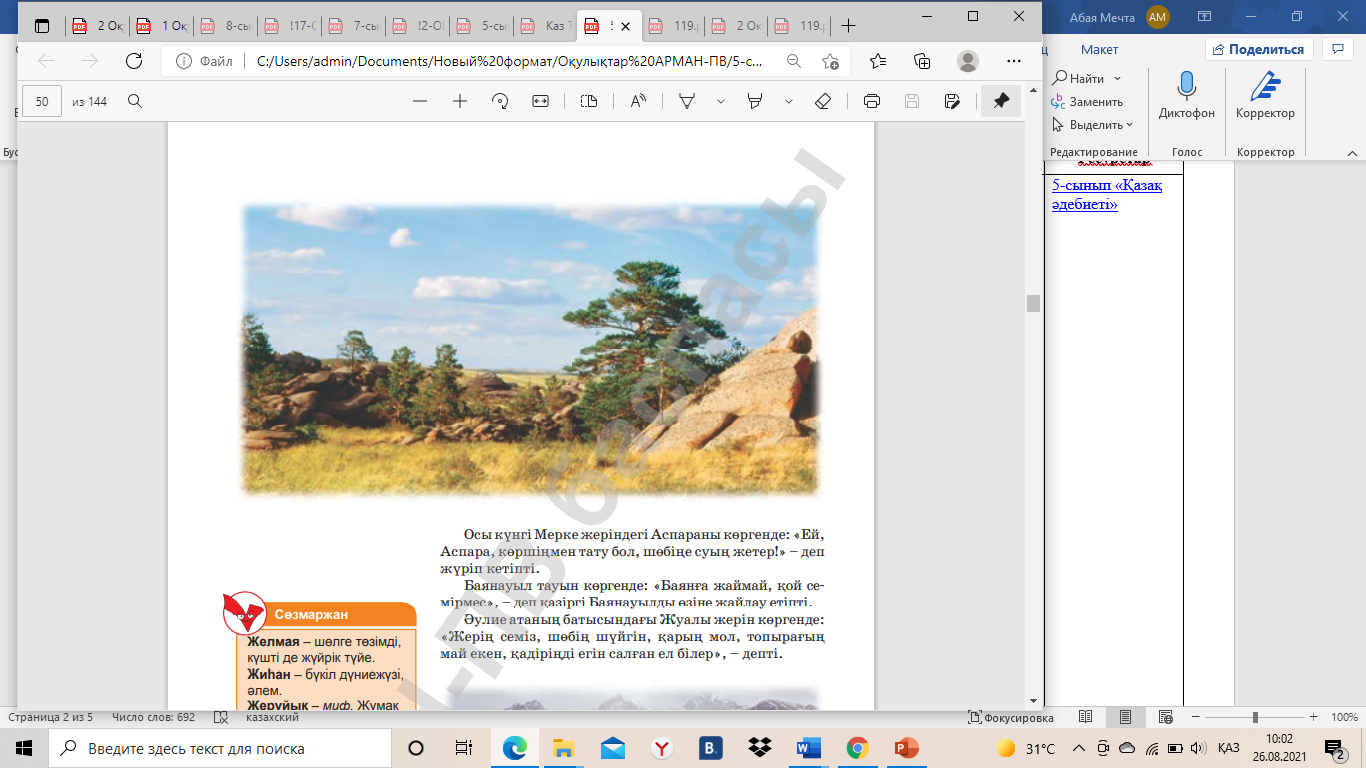Switch to the Каз browser tab
The image size is (1366, 768).
[558, 26]
